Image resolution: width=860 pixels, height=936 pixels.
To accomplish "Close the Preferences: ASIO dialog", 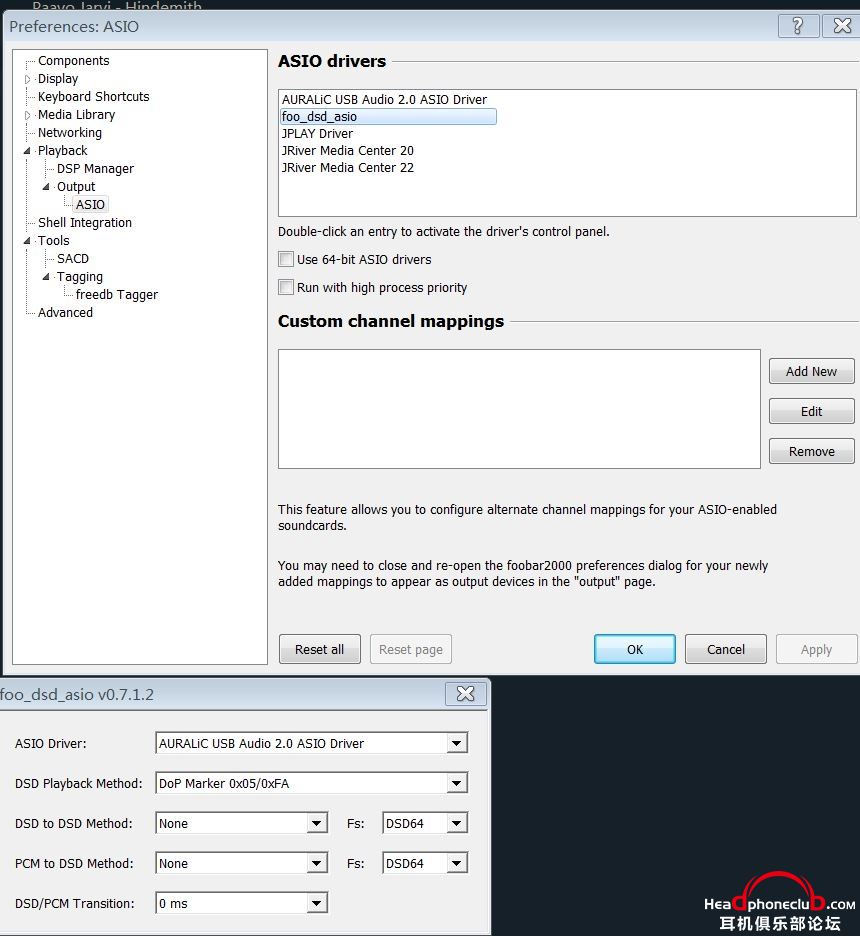I will tap(841, 26).
